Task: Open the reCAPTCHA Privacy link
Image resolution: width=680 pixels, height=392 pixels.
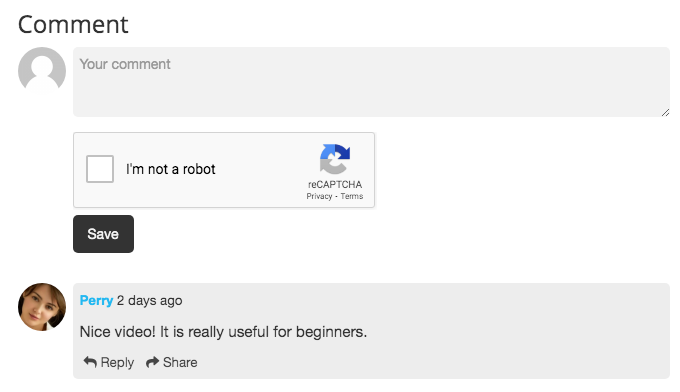Action: coord(319,196)
